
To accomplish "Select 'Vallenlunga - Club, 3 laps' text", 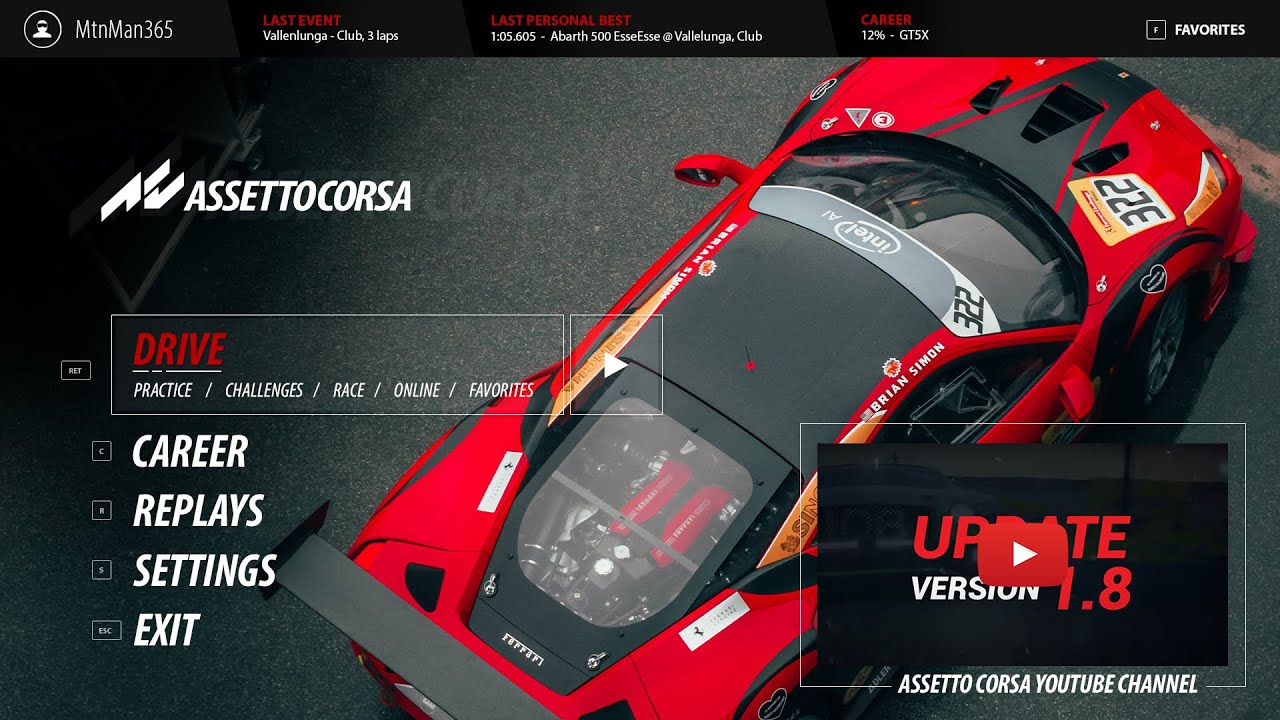I will (x=331, y=36).
